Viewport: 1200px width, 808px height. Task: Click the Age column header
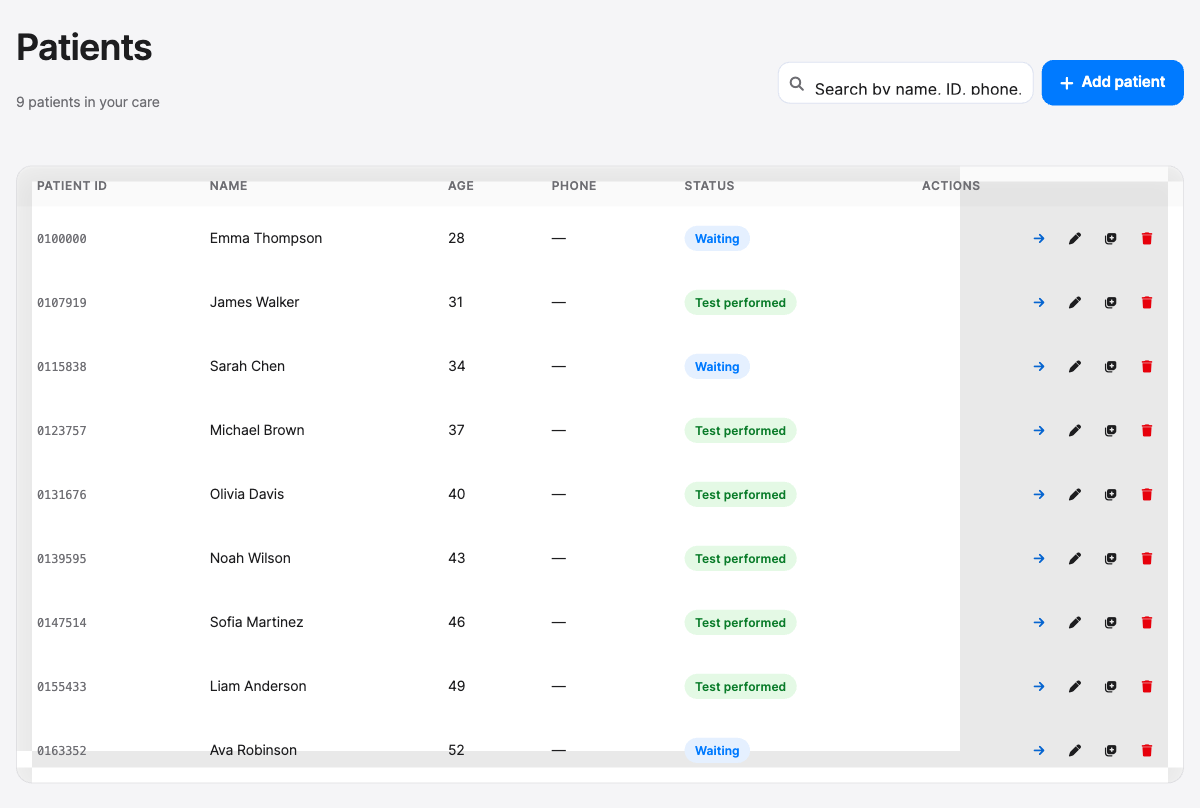461,186
